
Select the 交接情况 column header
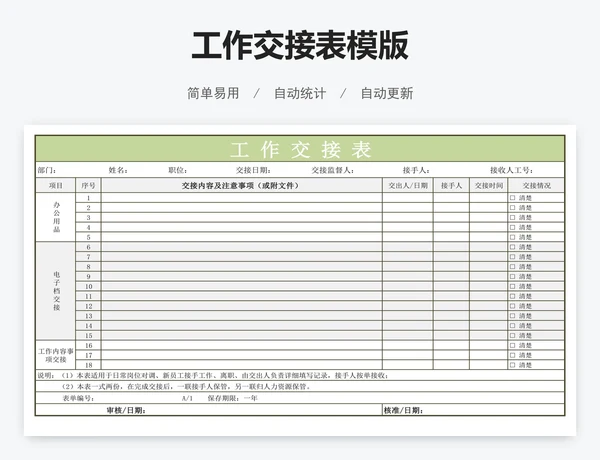(x=536, y=186)
